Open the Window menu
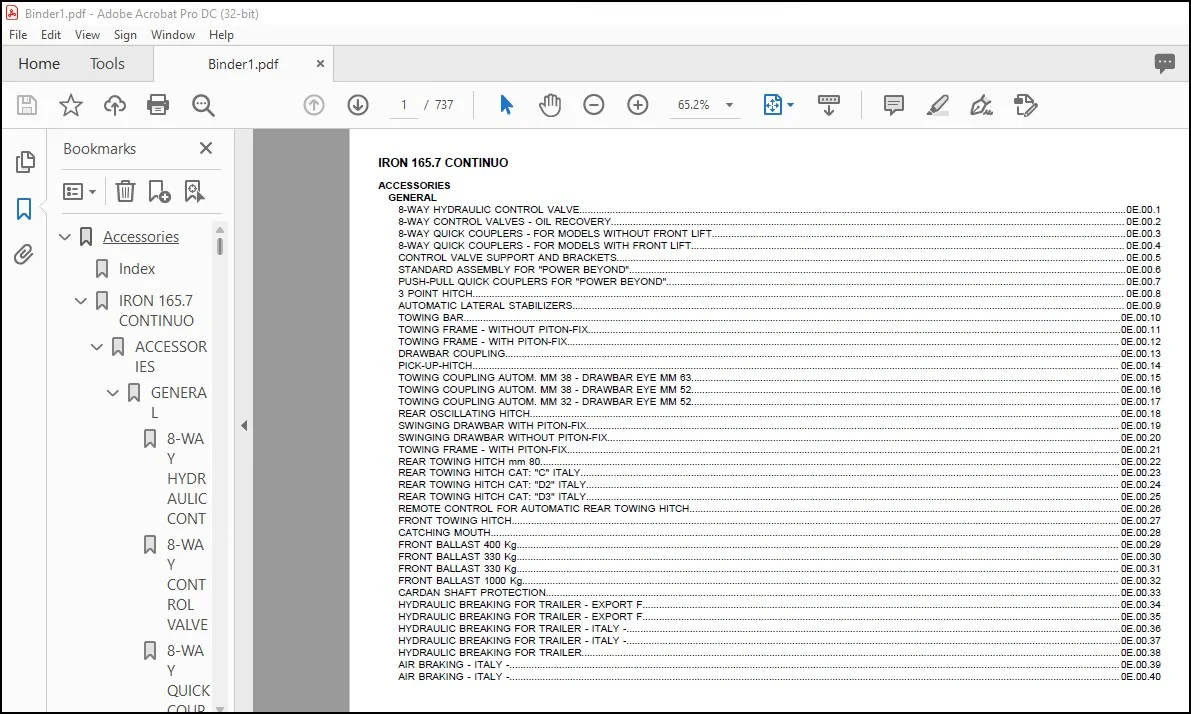 tap(172, 35)
